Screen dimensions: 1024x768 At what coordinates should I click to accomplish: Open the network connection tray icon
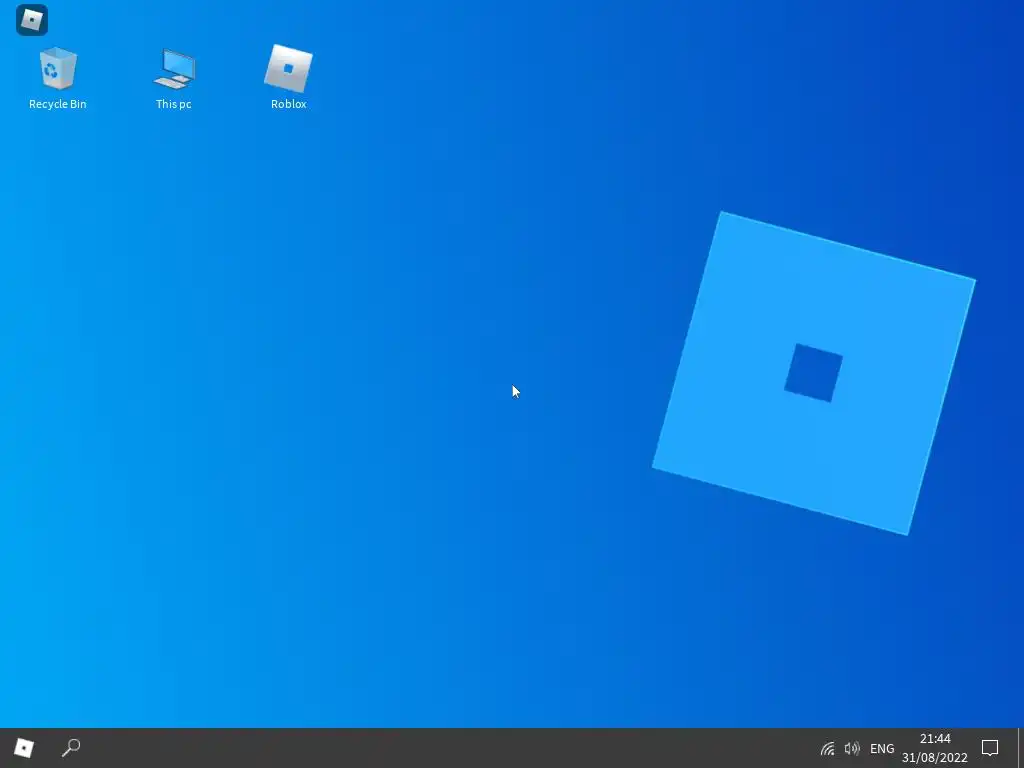tap(827, 748)
